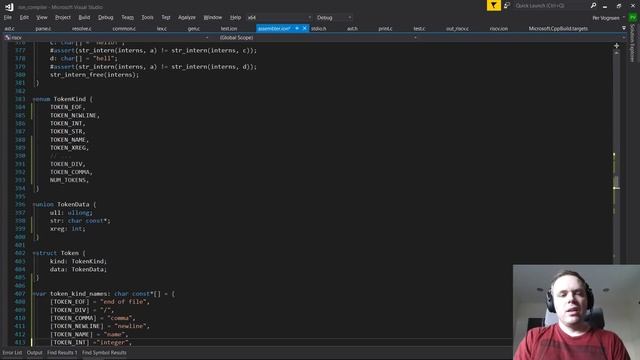Open the Tools menu
This screenshot has height=360, width=640.
(x=147, y=18)
